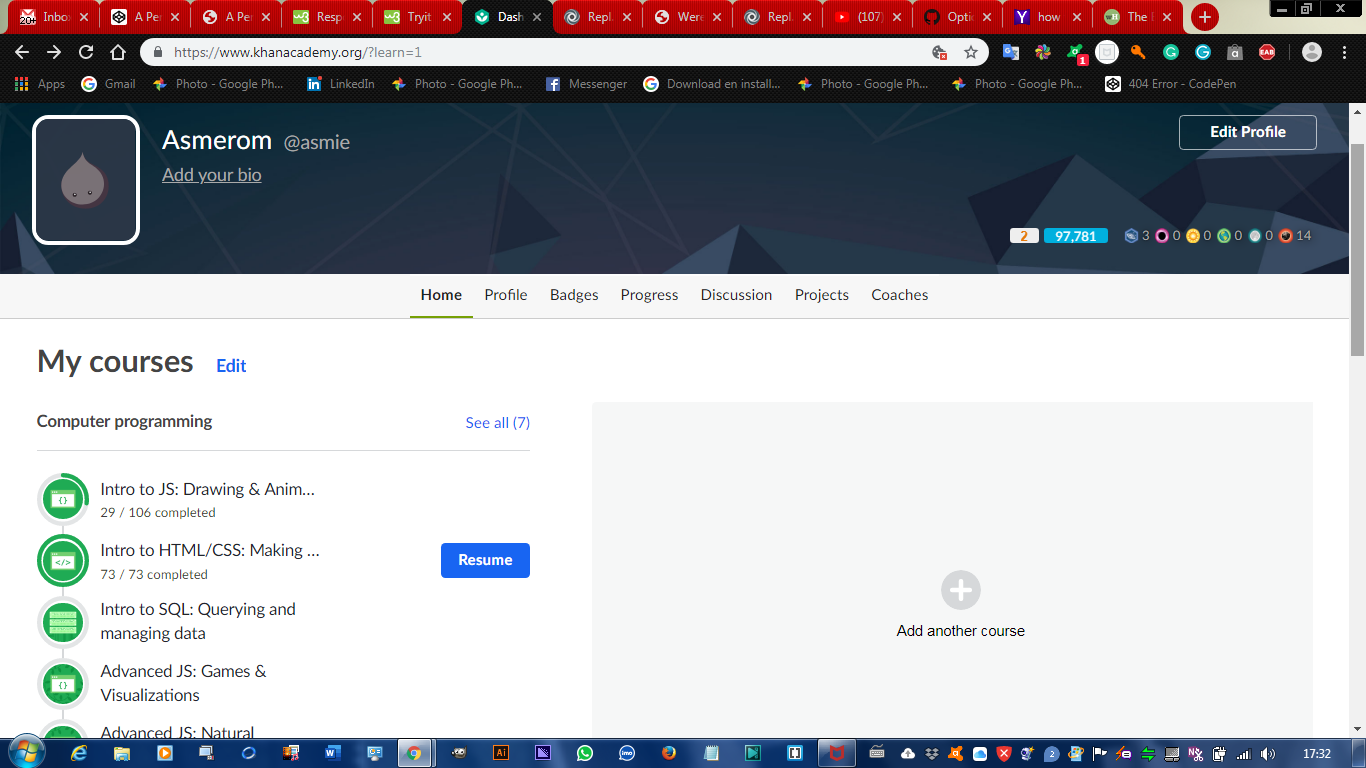Switch to the Coaches tab
Image resolution: width=1366 pixels, height=768 pixels.
point(900,295)
